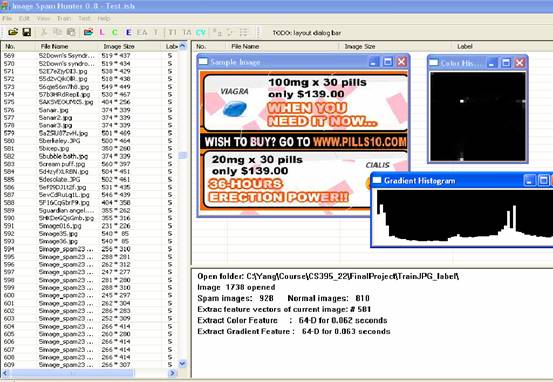Viewport: 553px width, 382px height.
Task: Select row 576 Sanair.jpg
Action: point(89,110)
